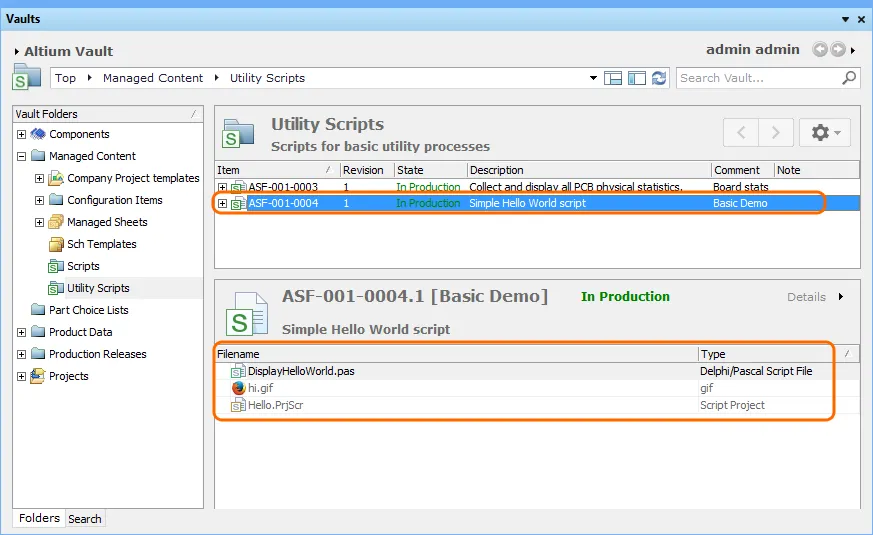Collapse the Managed Content tree node
Screen dimensions: 873x535
click(21, 156)
